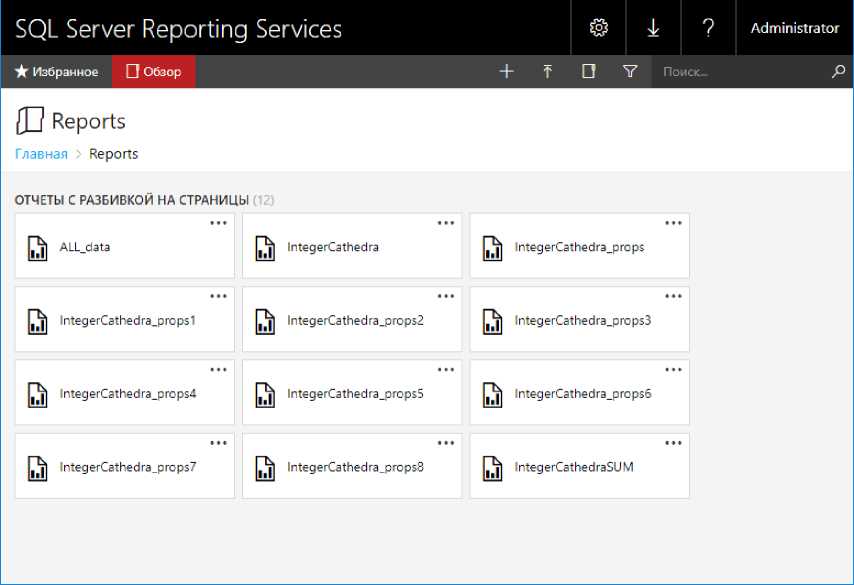Click the upload arrow icon in toolbar
The height and width of the screenshot is (585, 854).
(548, 72)
